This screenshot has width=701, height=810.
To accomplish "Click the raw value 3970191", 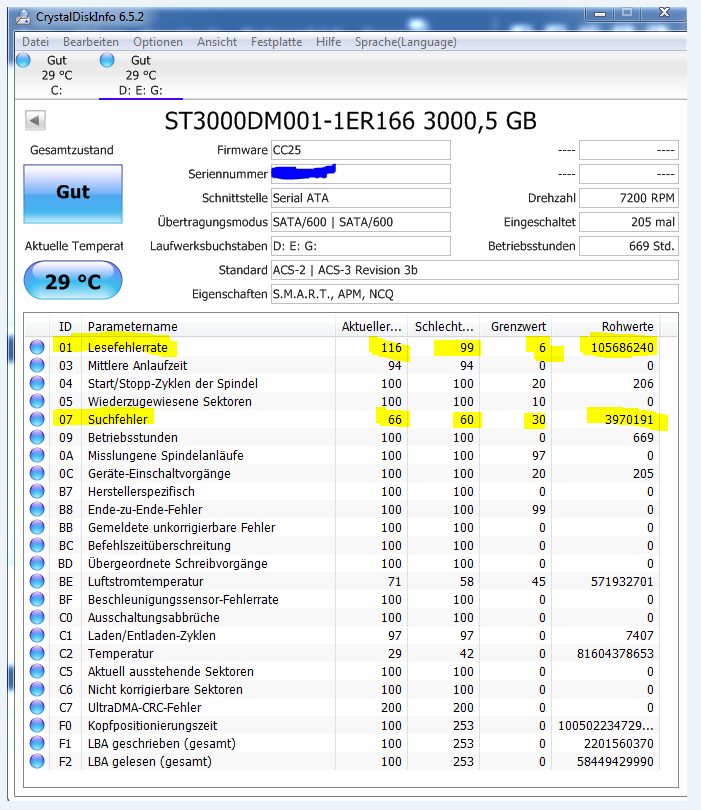I will [x=629, y=419].
